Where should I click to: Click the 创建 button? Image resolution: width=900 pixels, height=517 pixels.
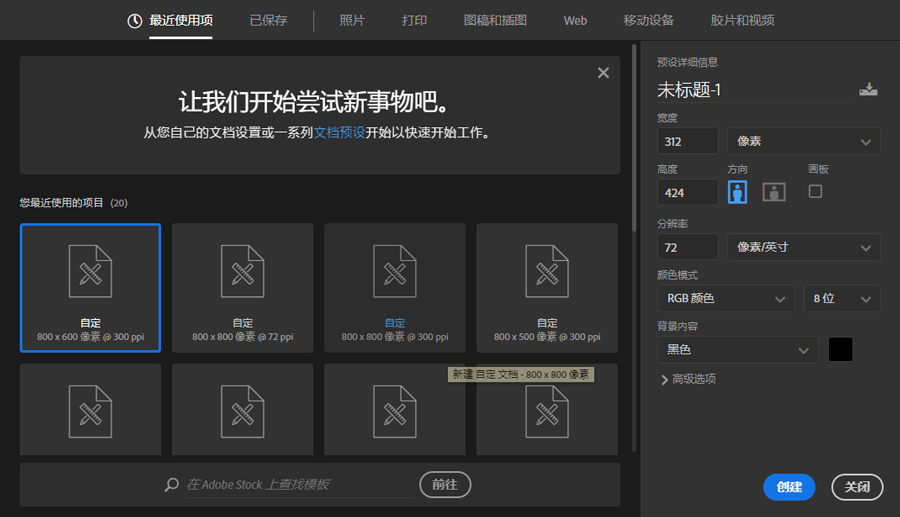tap(789, 487)
